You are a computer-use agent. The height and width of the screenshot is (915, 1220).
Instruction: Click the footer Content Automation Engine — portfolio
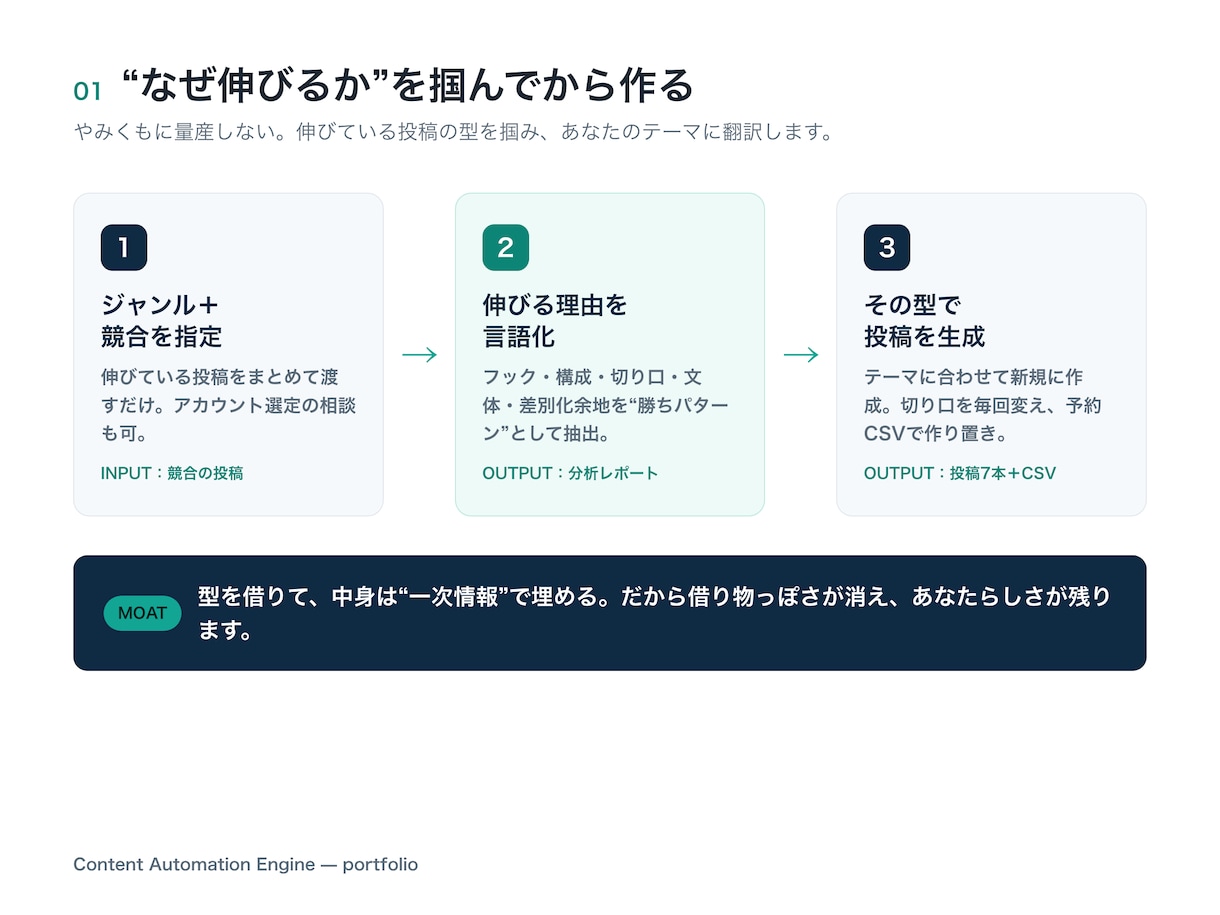(246, 864)
